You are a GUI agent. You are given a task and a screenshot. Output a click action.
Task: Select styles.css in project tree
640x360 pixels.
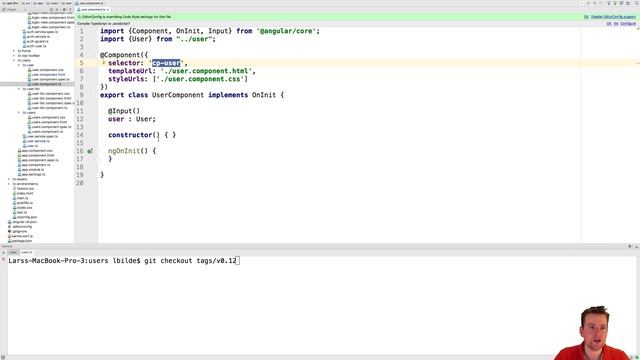click(x=22, y=207)
